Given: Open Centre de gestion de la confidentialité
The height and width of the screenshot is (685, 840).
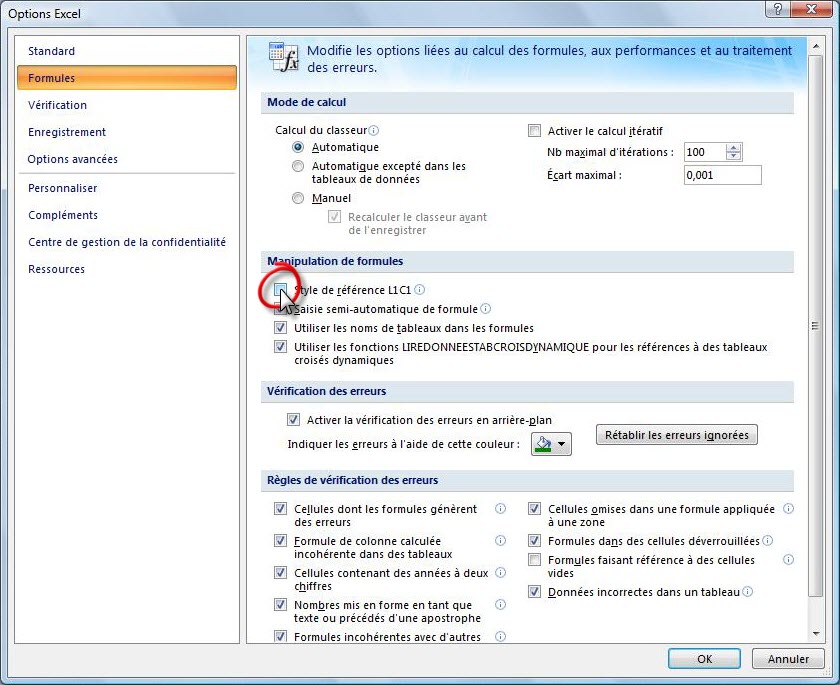Looking at the screenshot, I should 127,242.
